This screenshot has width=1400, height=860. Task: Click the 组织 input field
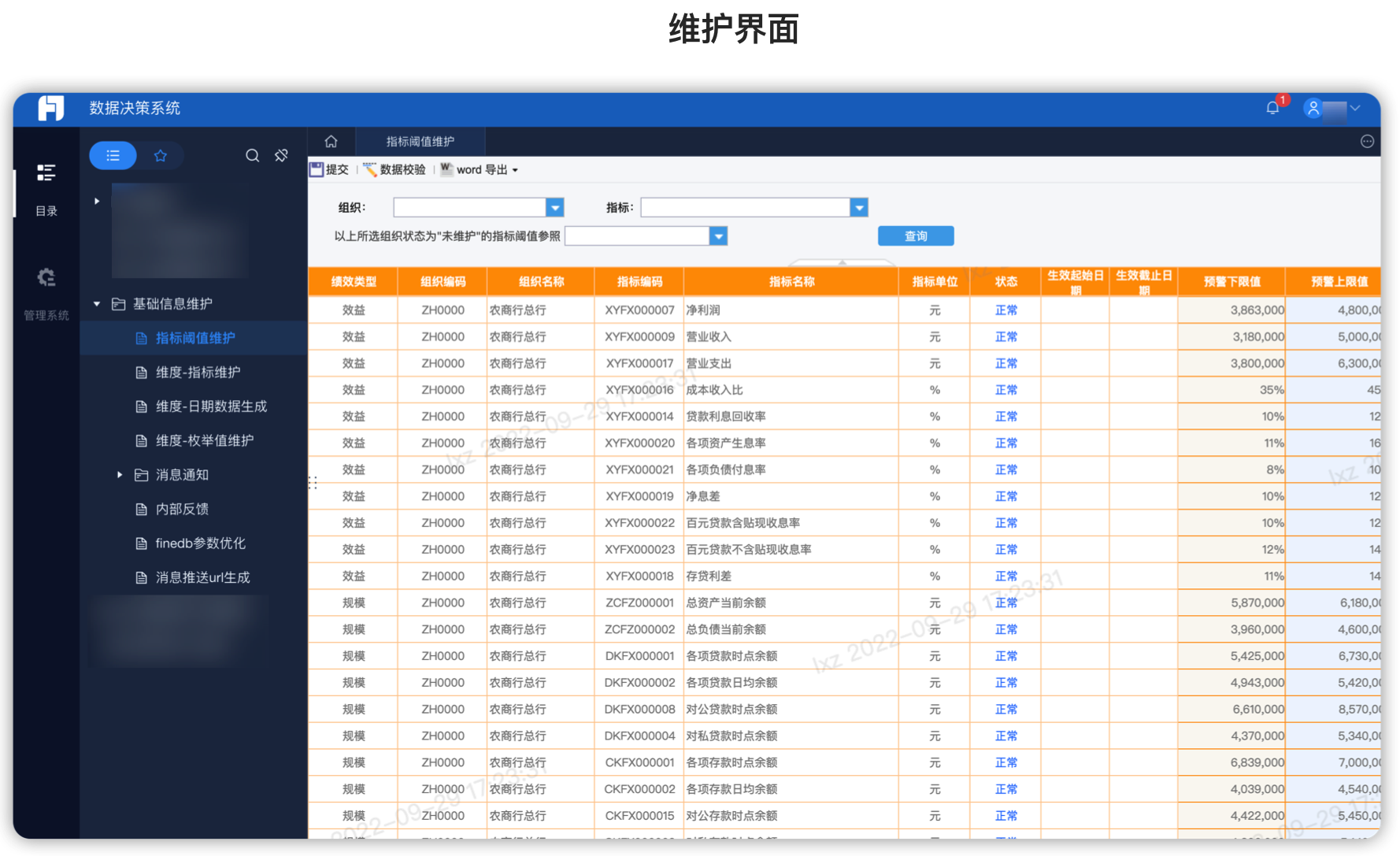pyautogui.click(x=470, y=208)
